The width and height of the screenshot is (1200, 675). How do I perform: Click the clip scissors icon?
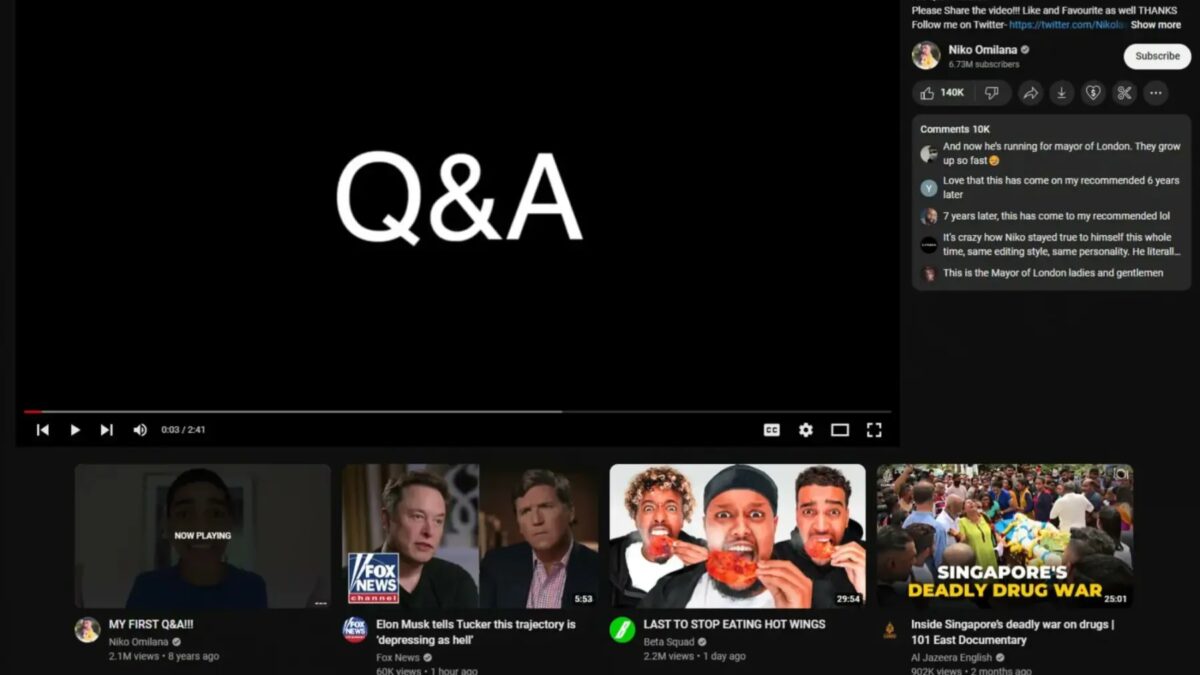1124,93
